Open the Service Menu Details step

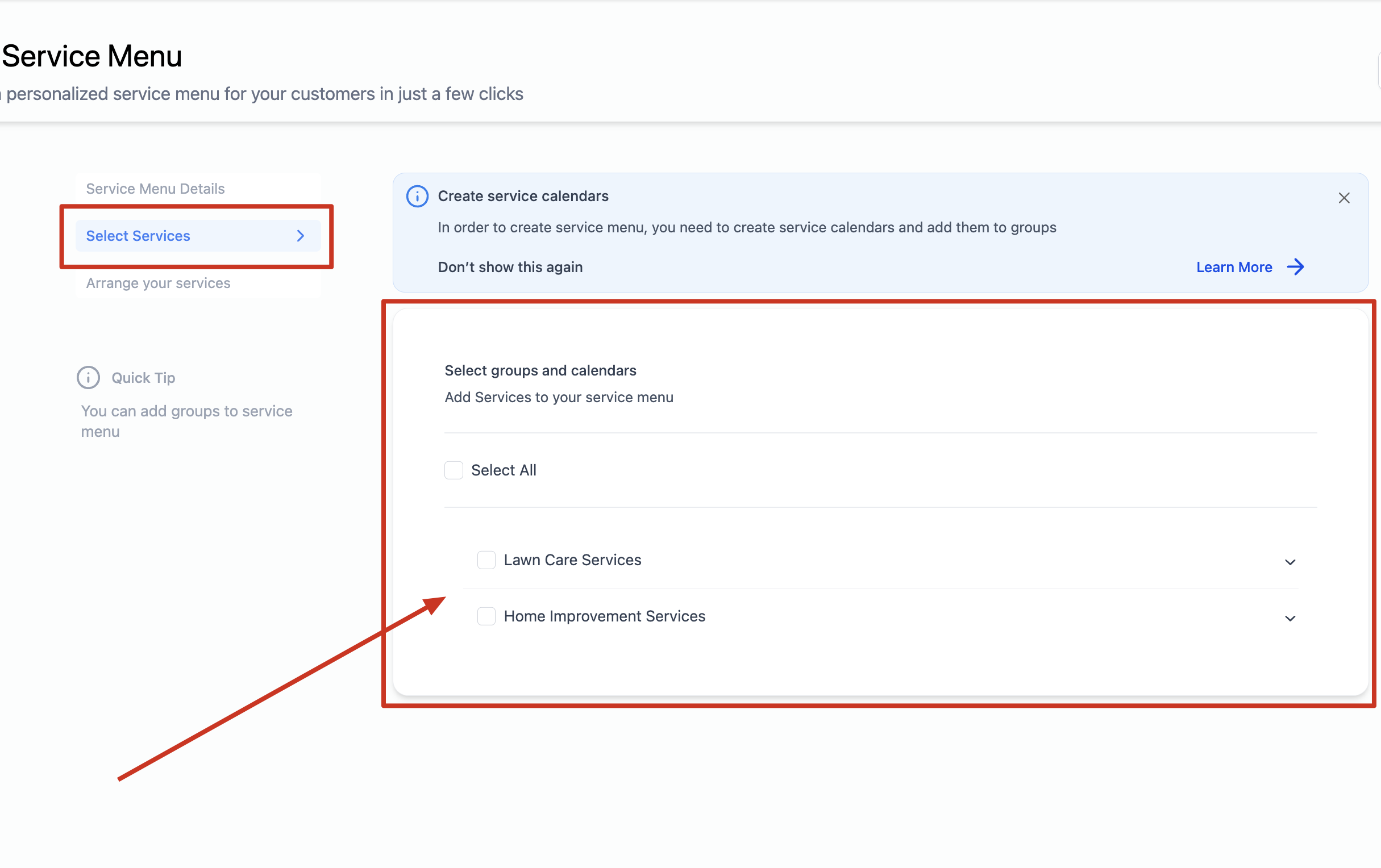pos(155,189)
